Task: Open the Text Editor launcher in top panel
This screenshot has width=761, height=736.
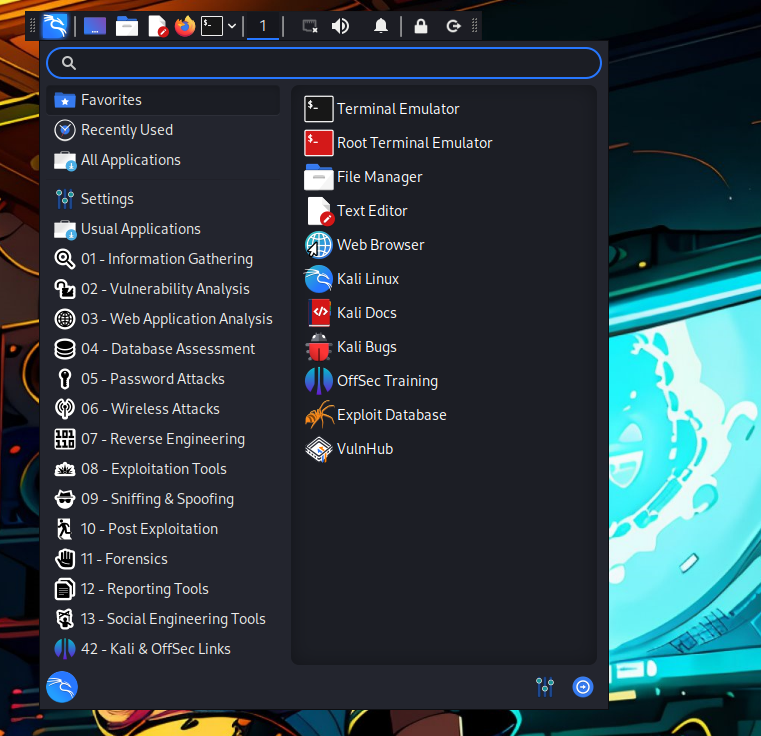Action: click(157, 26)
